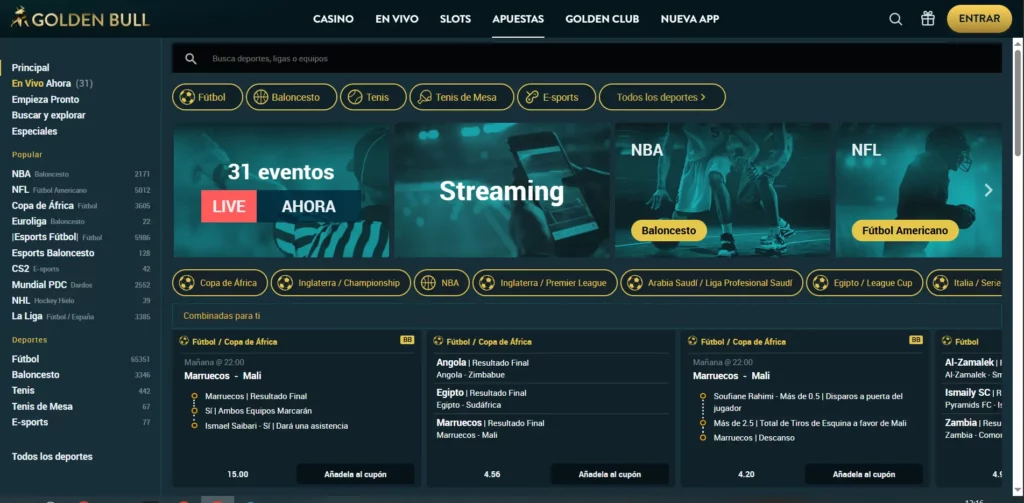The width and height of the screenshot is (1024, 503).
Task: Select the Tenis sport chip
Action: coord(373,97)
